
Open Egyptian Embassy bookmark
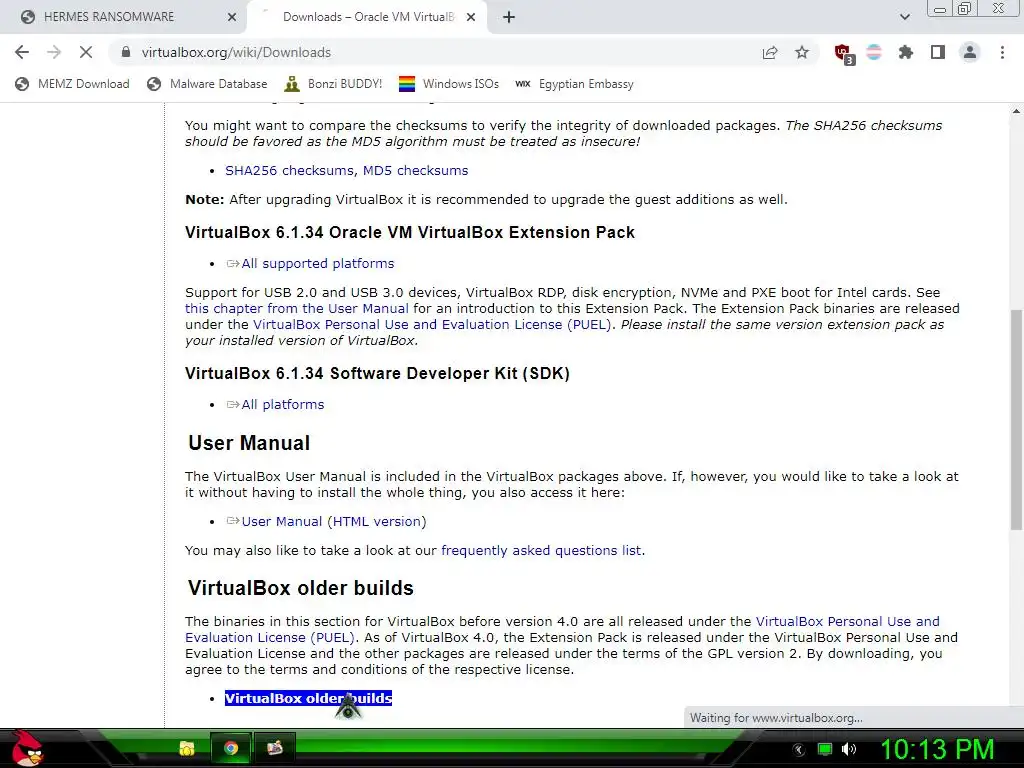(x=575, y=84)
